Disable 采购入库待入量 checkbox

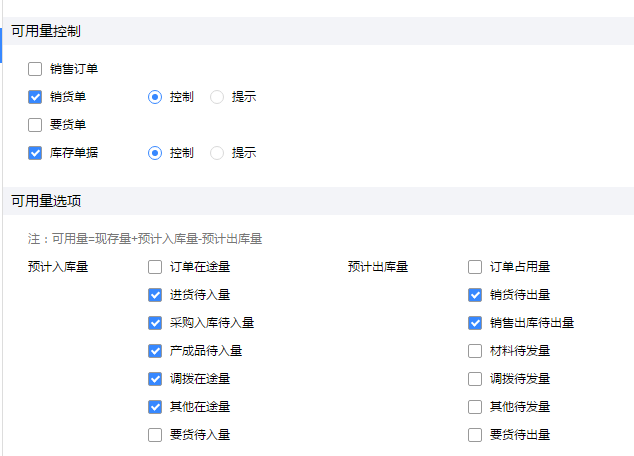coord(155,323)
